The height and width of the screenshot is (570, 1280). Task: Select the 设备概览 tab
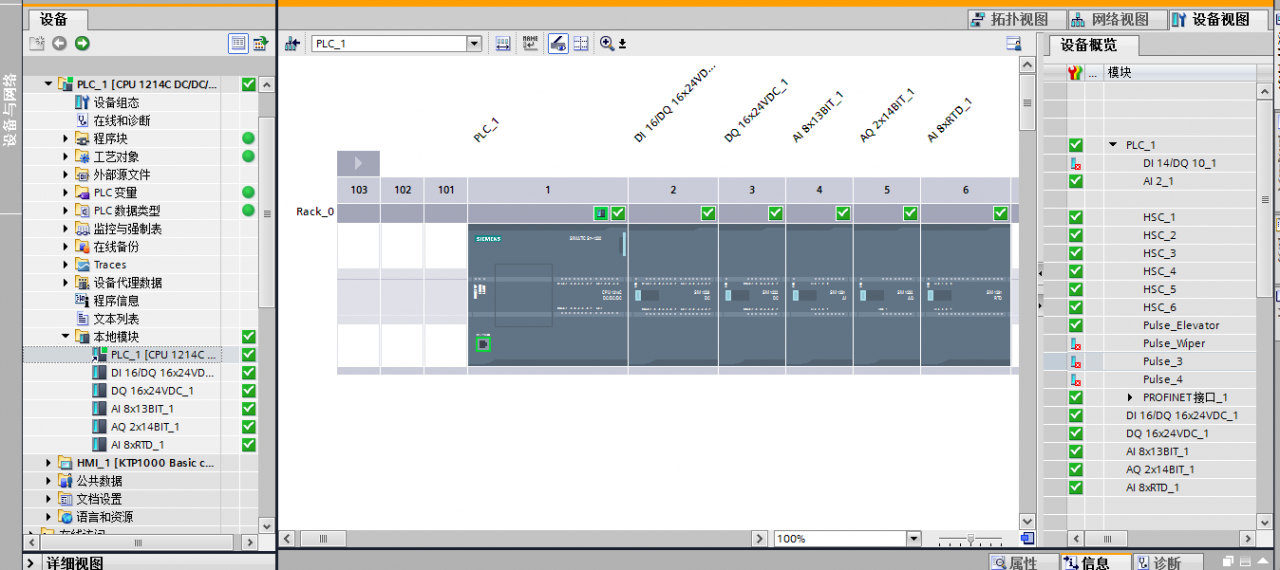tap(1095, 46)
